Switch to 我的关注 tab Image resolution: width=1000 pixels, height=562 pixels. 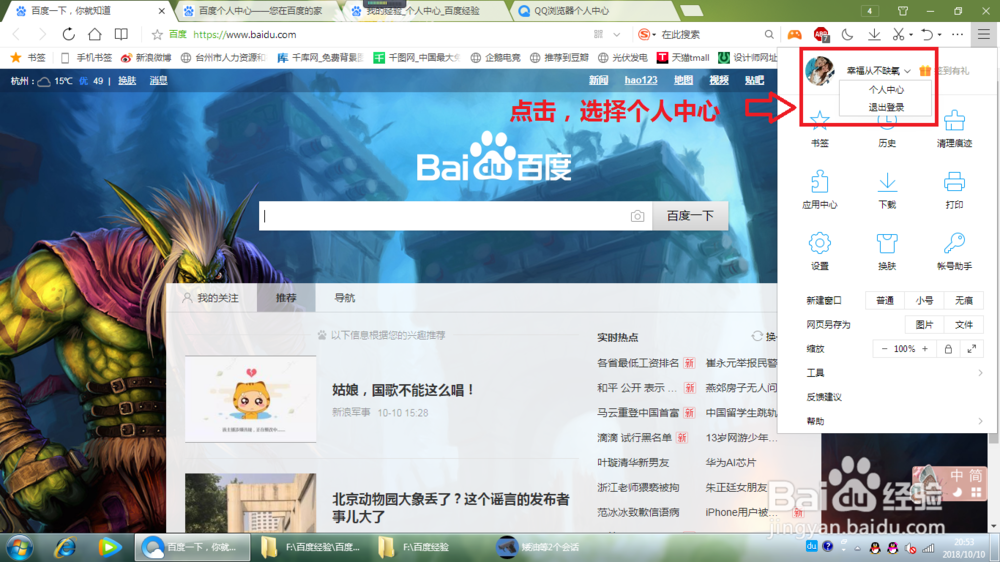(x=211, y=298)
